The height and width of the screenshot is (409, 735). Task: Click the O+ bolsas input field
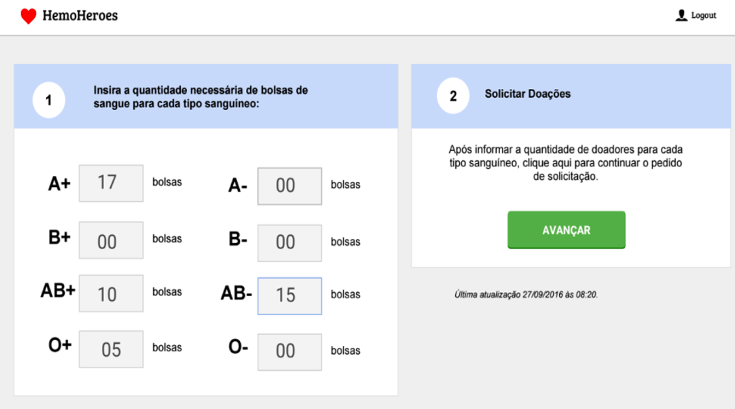(110, 349)
